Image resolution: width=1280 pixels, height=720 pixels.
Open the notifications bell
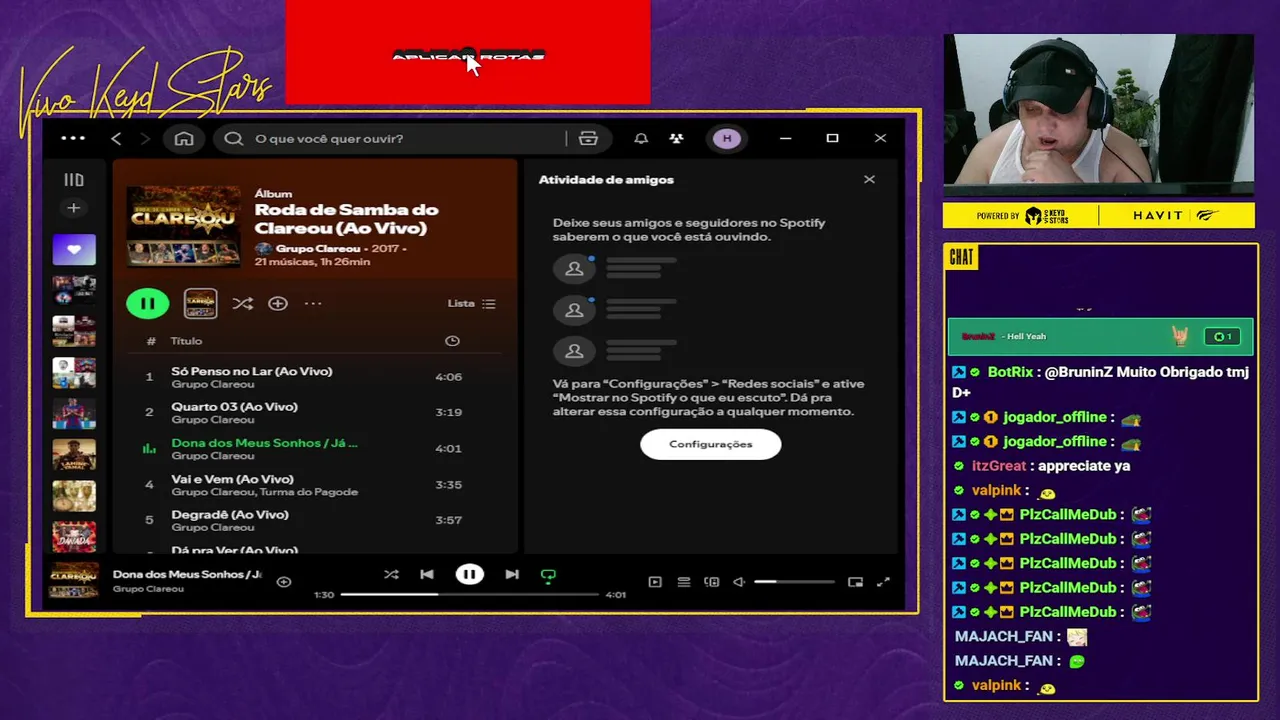click(641, 139)
